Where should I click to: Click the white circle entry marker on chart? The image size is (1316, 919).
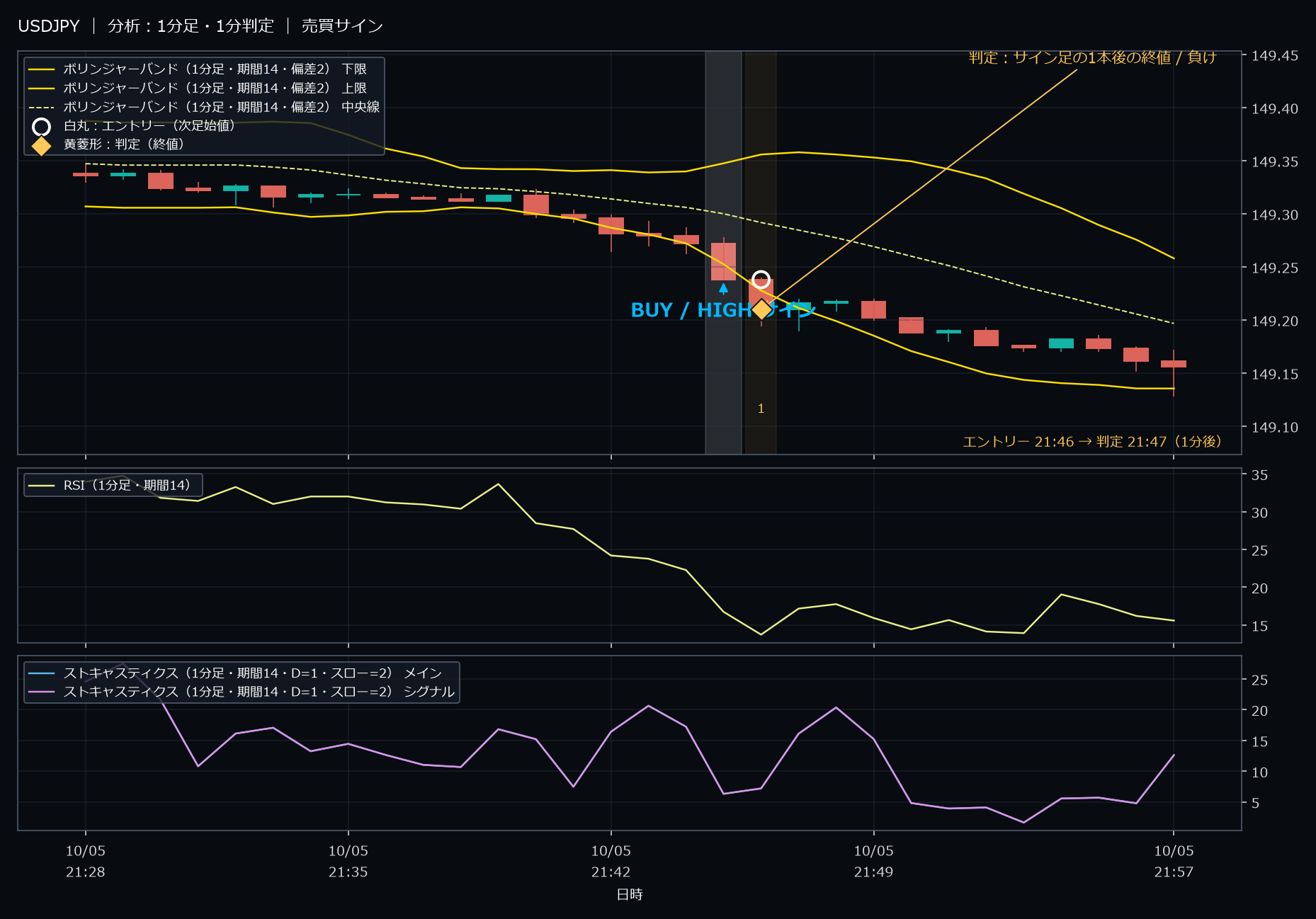pos(761,280)
